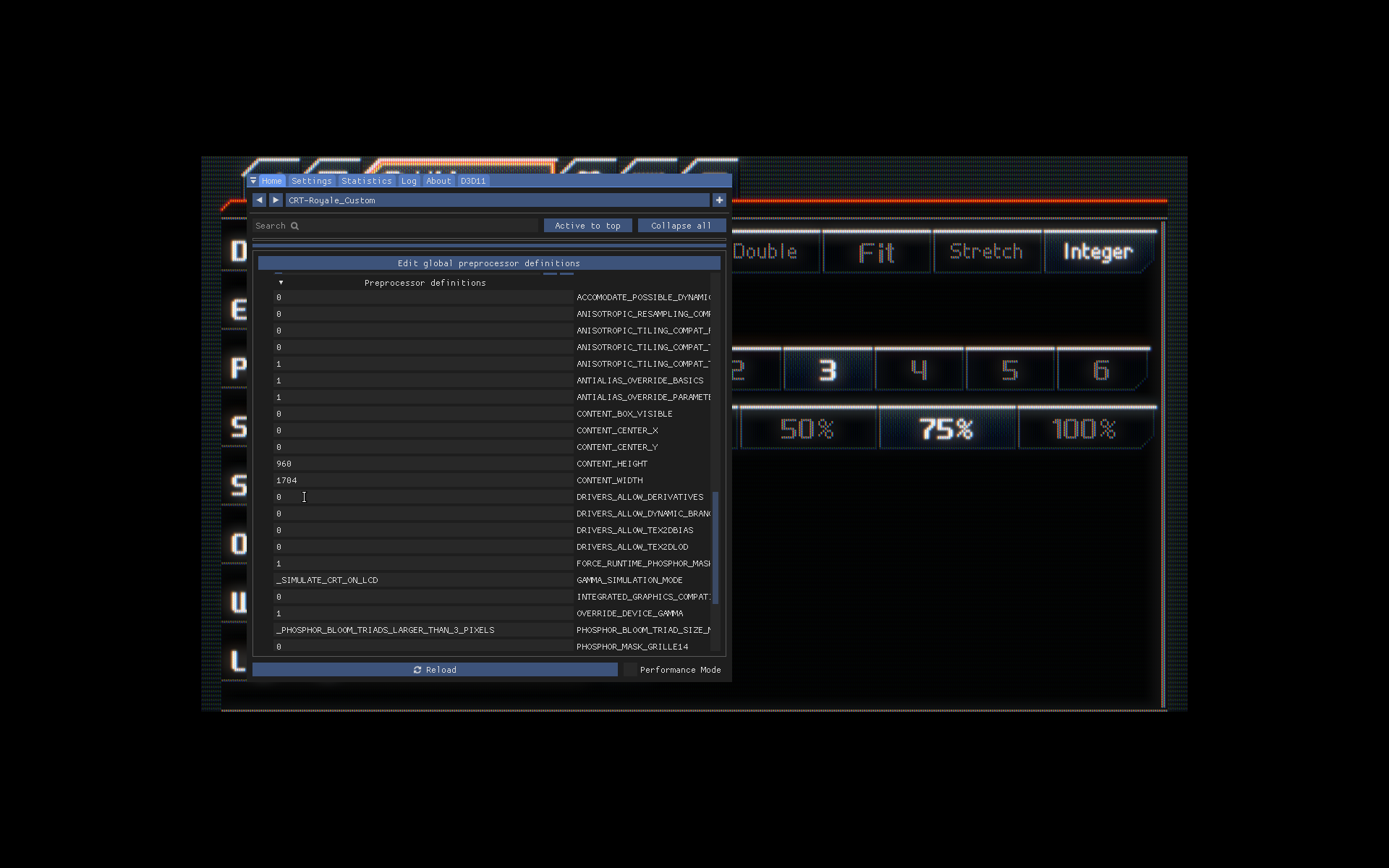Collapse the Preprocessor definitions section
The image size is (1389, 868).
[x=281, y=282]
